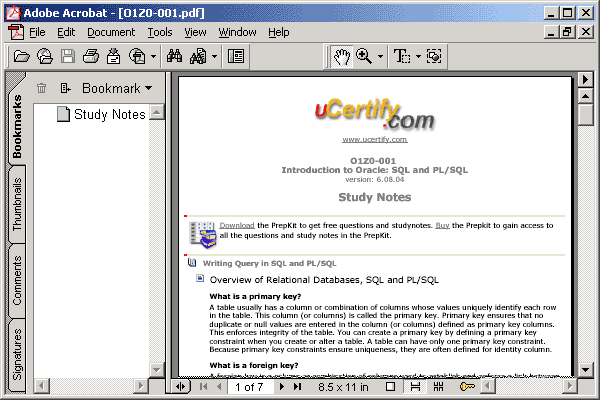Click the Open file folder icon
This screenshot has width=600, height=400.
tap(21, 56)
